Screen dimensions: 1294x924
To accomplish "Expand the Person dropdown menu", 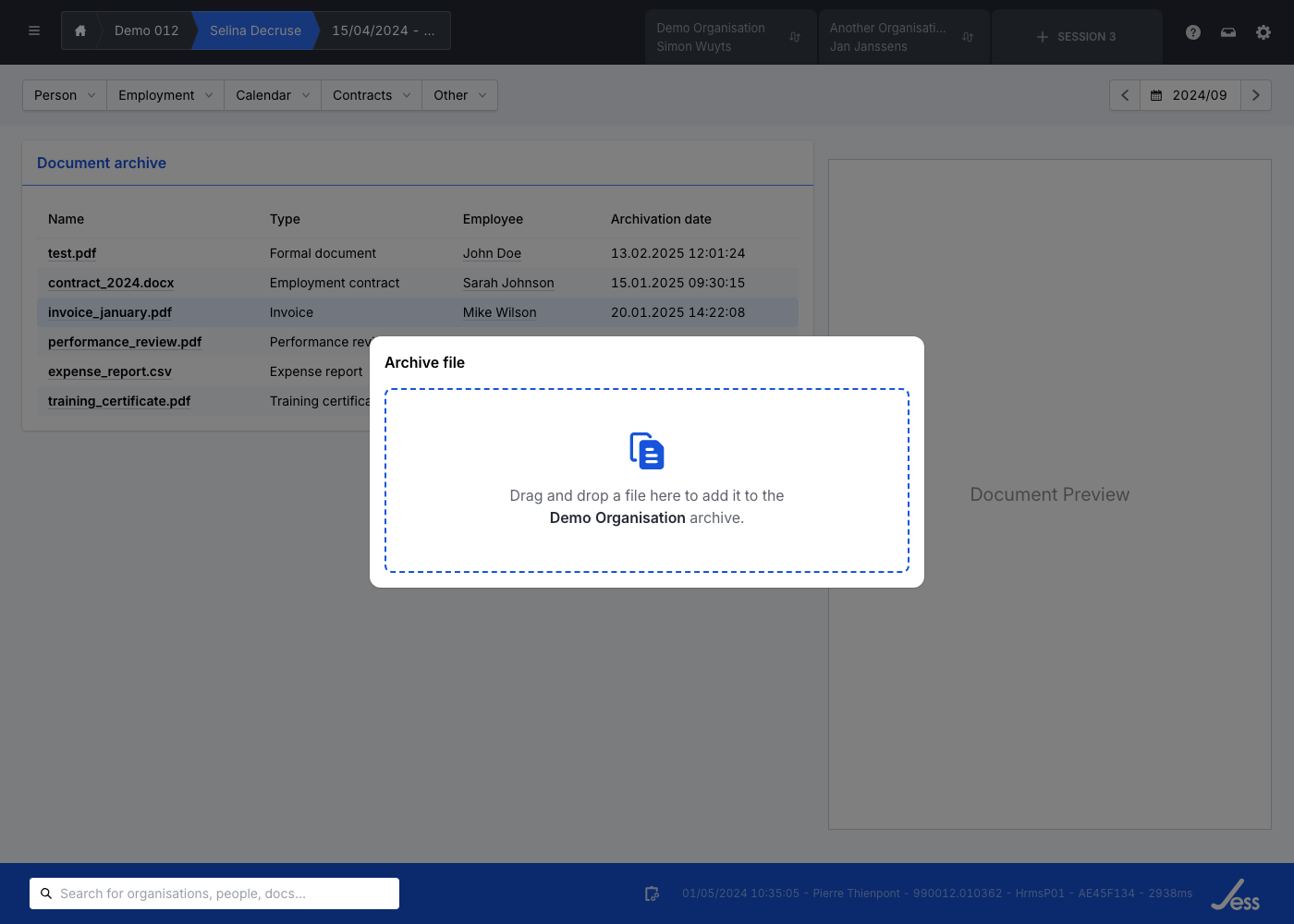I will coord(65,95).
